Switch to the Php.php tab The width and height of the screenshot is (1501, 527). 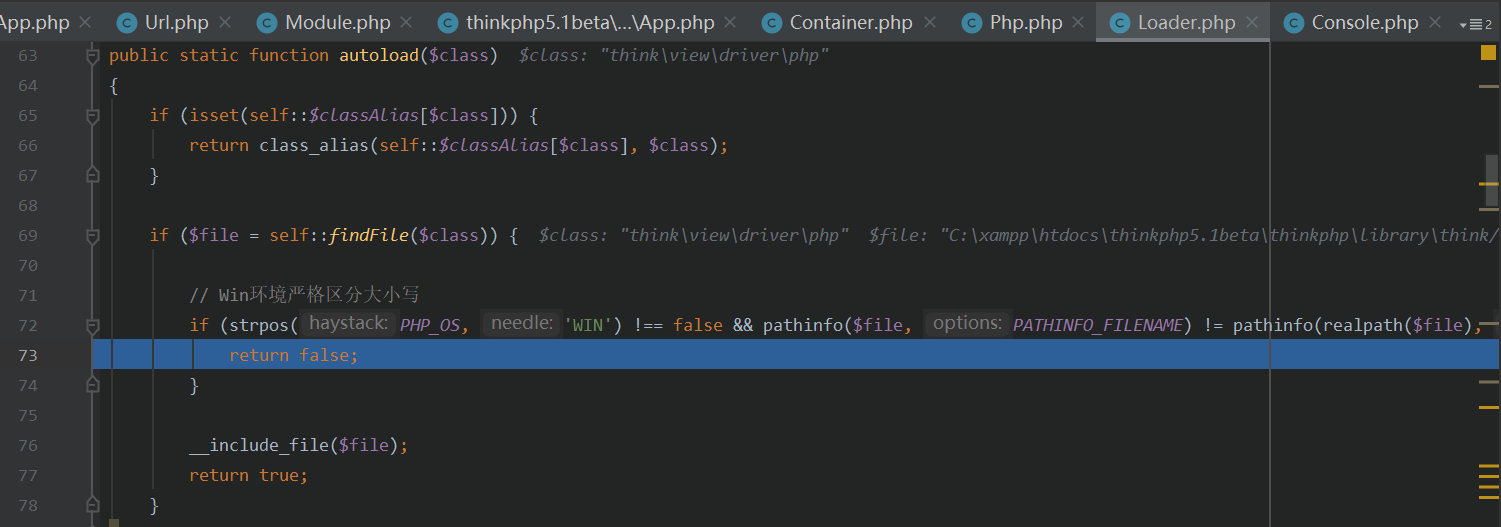(x=1026, y=22)
